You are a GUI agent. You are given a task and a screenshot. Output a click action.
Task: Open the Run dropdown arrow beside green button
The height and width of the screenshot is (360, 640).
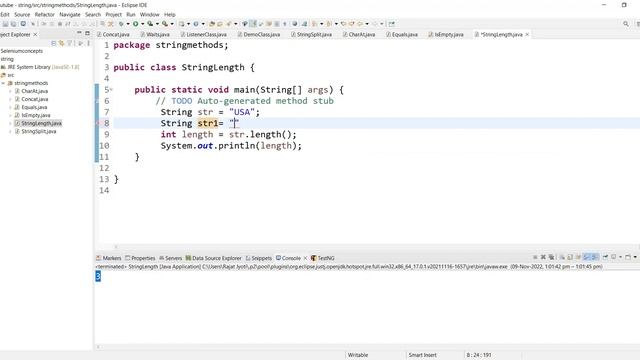tap(142, 24)
